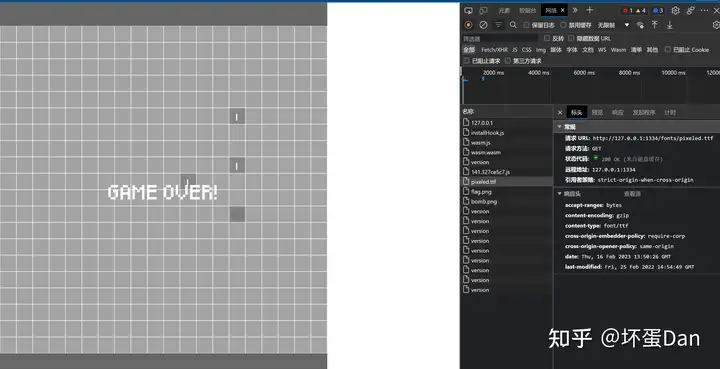Select the wasm.js request
Viewport: 720px width, 369px height.
pyautogui.click(x=507, y=142)
